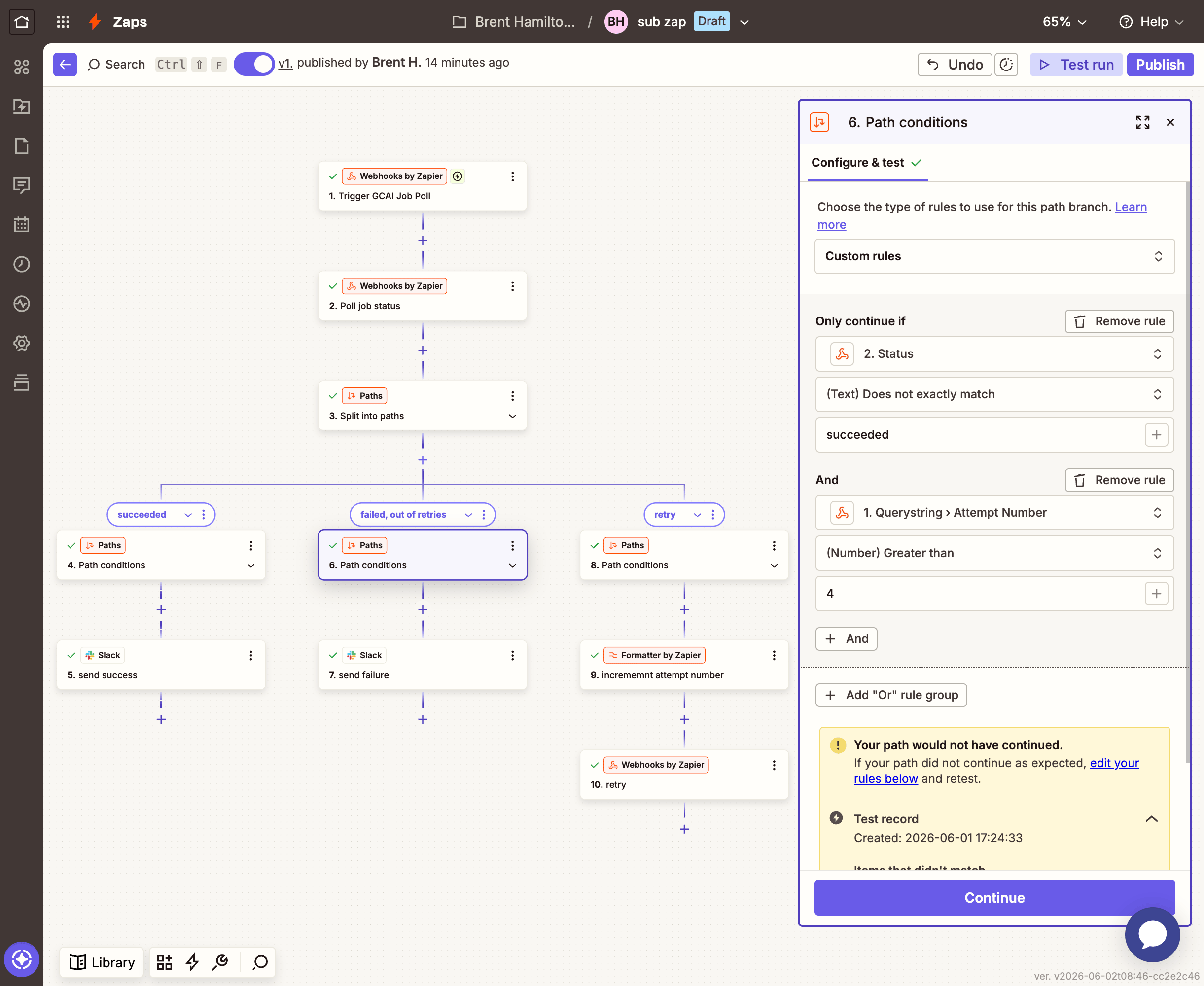Image resolution: width=1204 pixels, height=986 pixels.
Task: Add another And rule
Action: coord(846,639)
